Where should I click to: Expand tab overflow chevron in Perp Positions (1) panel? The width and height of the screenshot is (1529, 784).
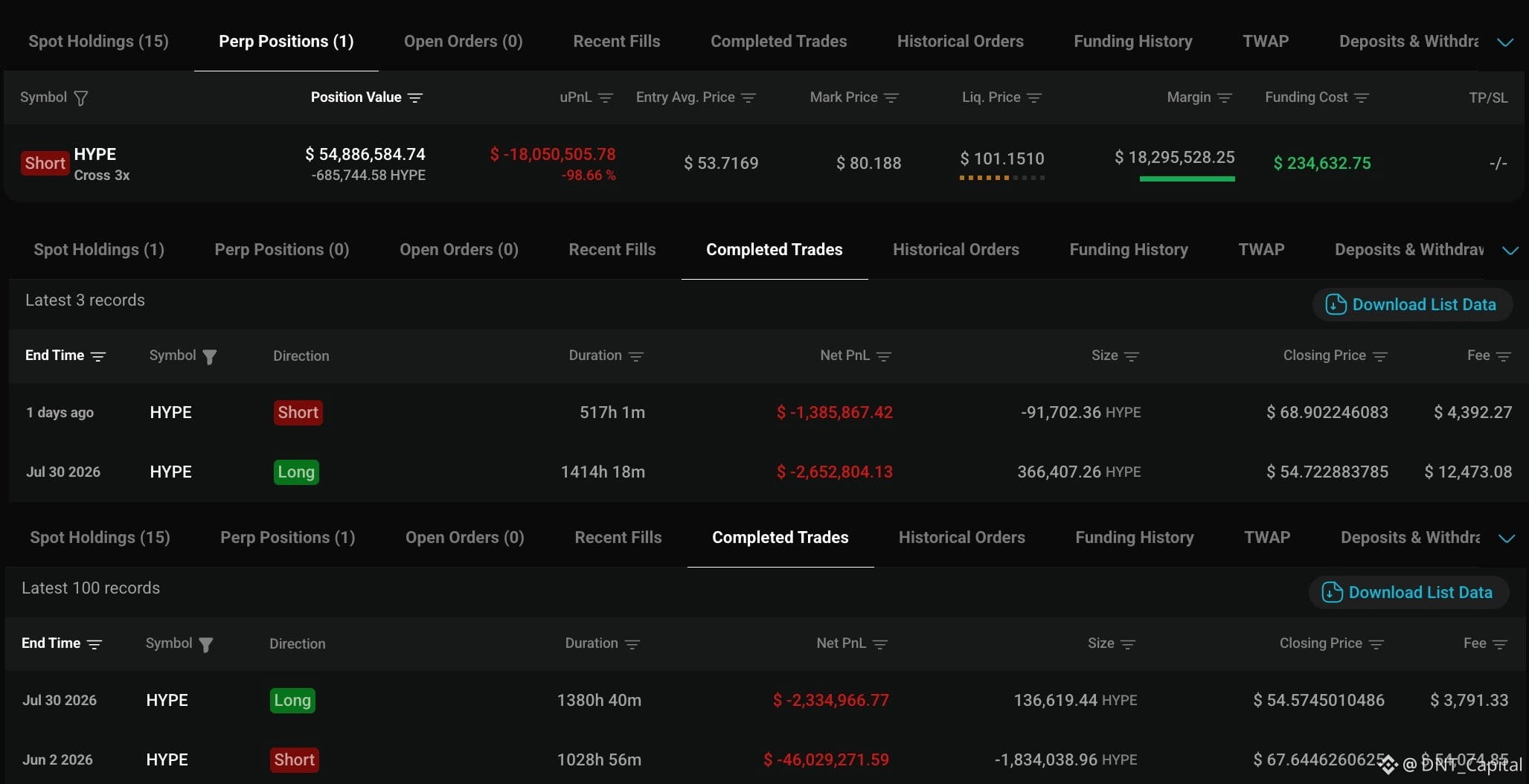tap(1505, 42)
